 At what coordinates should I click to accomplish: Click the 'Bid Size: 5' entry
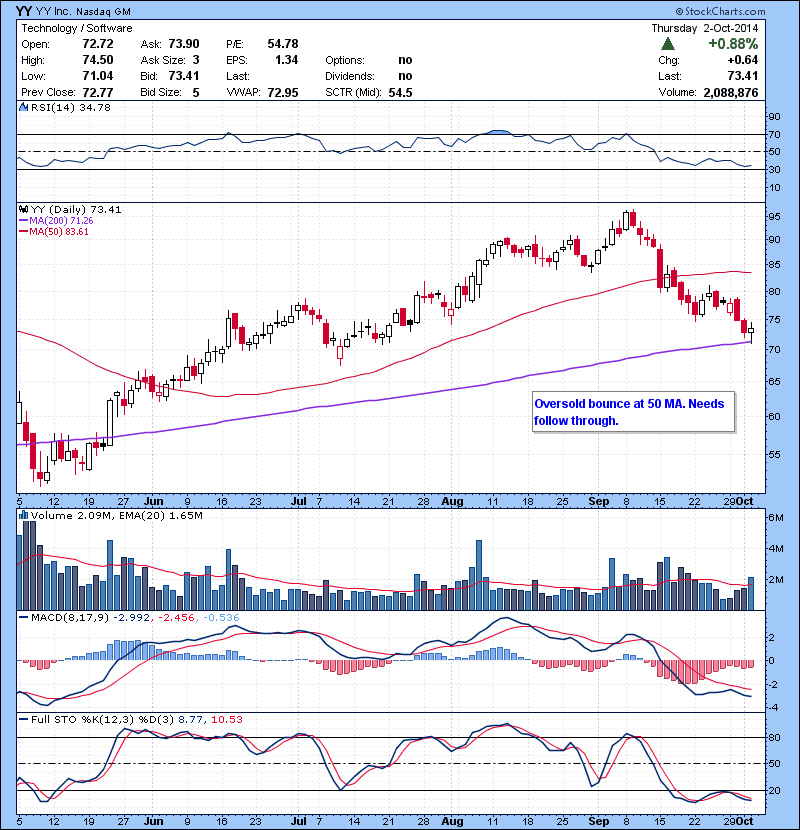point(170,92)
